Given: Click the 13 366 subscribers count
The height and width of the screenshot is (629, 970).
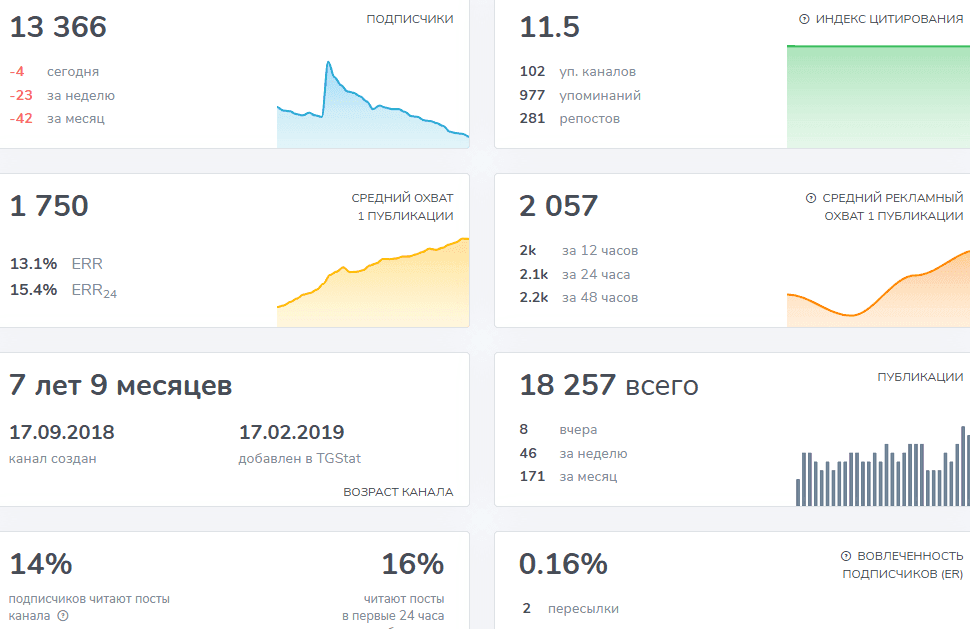Looking at the screenshot, I should point(58,27).
